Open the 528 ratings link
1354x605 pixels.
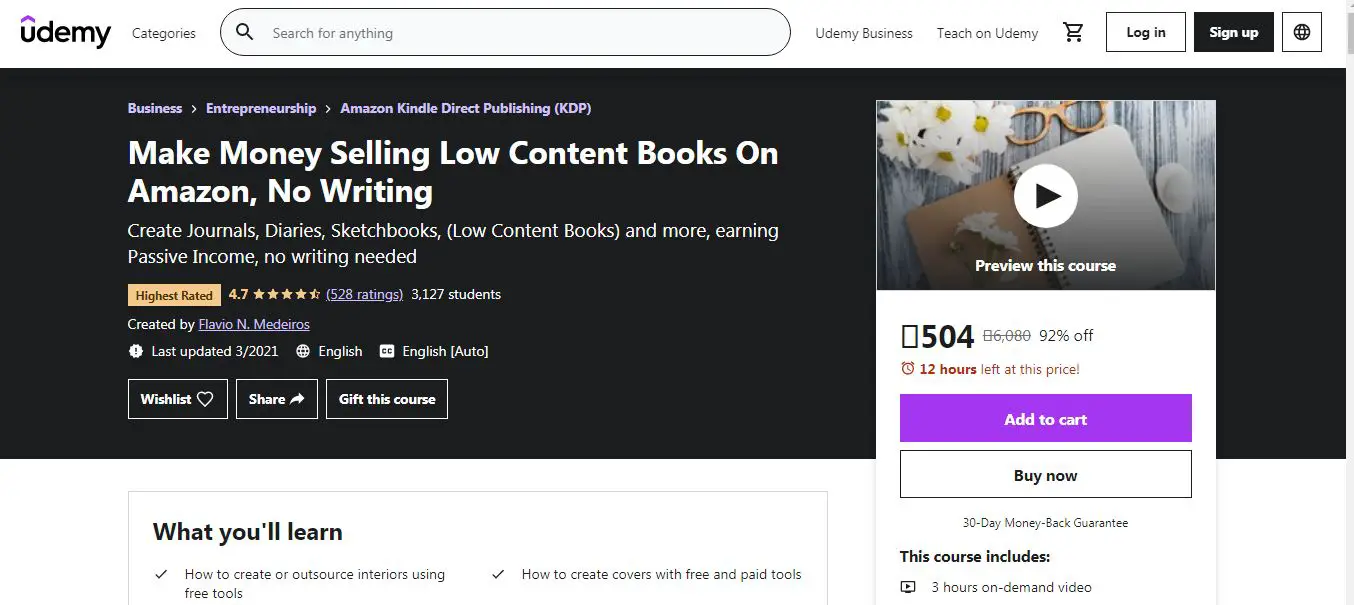point(364,294)
